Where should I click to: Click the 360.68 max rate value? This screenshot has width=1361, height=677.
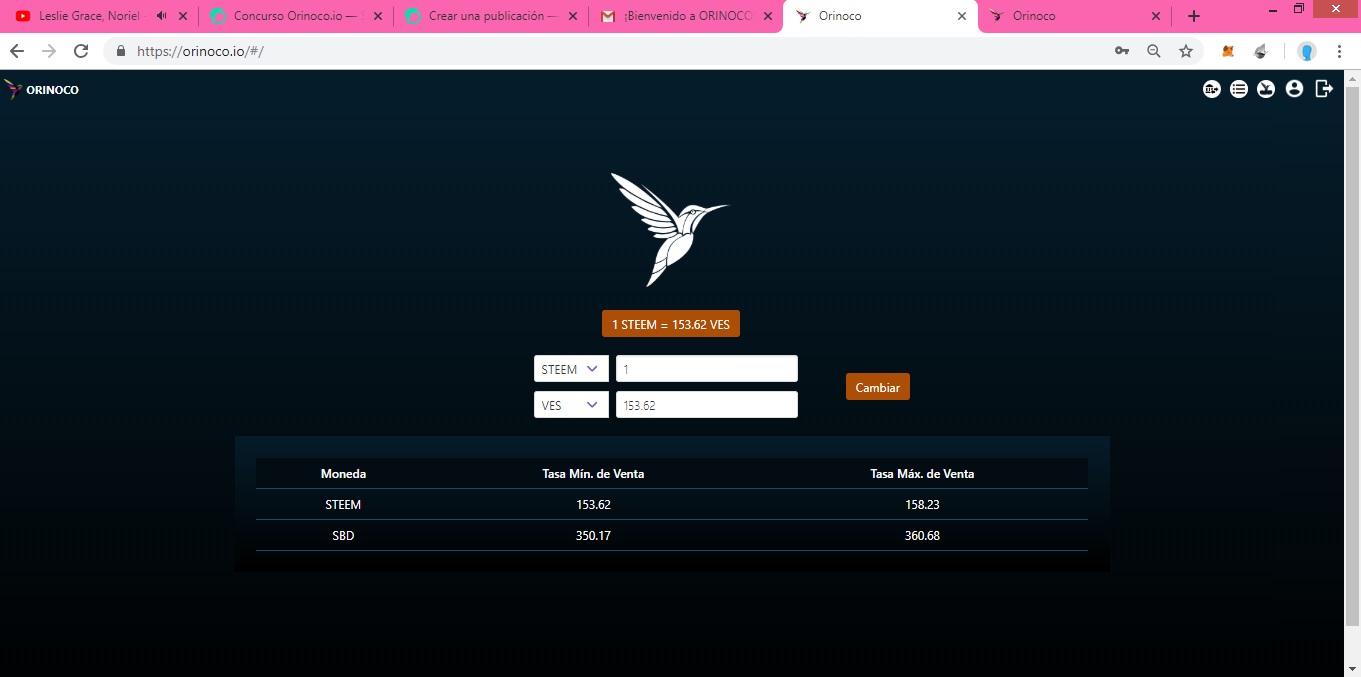(922, 536)
